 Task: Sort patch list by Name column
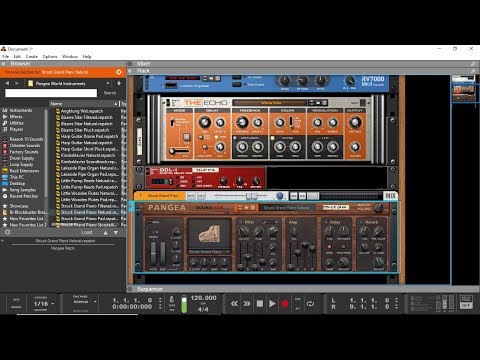[84, 104]
